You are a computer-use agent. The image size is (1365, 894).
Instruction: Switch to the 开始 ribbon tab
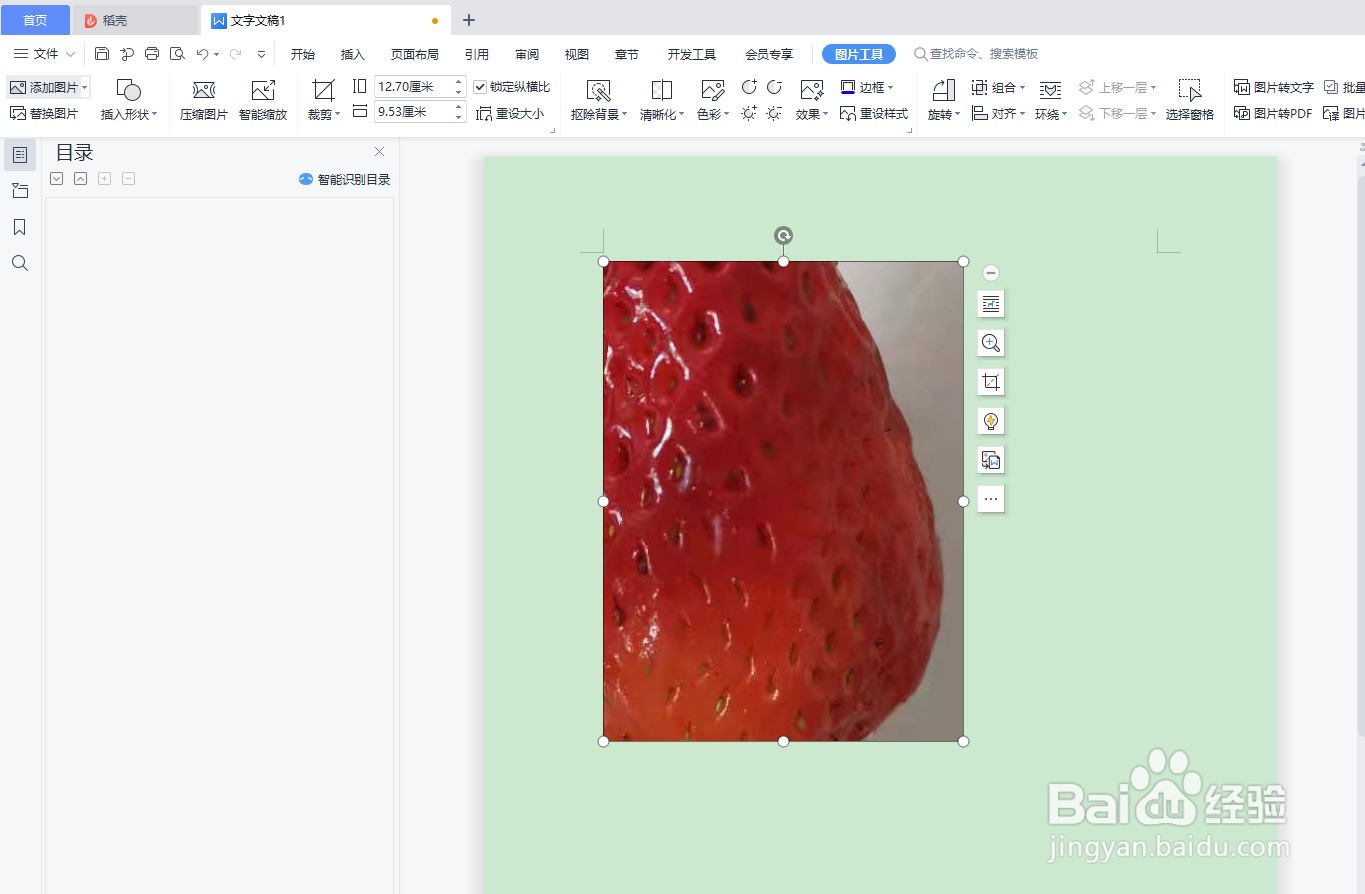coord(303,54)
